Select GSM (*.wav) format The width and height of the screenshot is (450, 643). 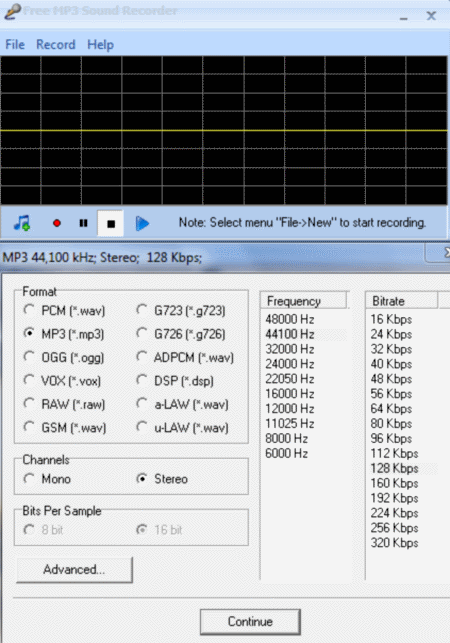coord(64,427)
